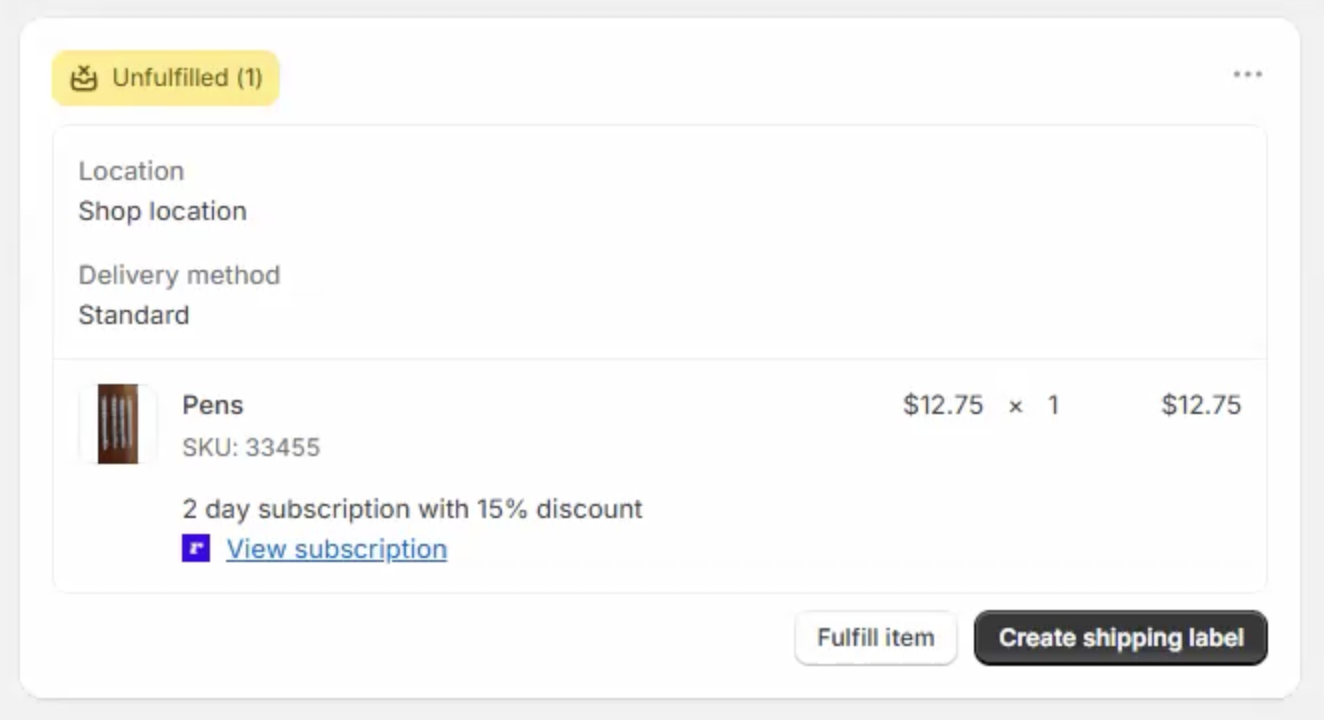Click the Standard delivery method value
Screen dimensions: 1324x720
(x=134, y=315)
